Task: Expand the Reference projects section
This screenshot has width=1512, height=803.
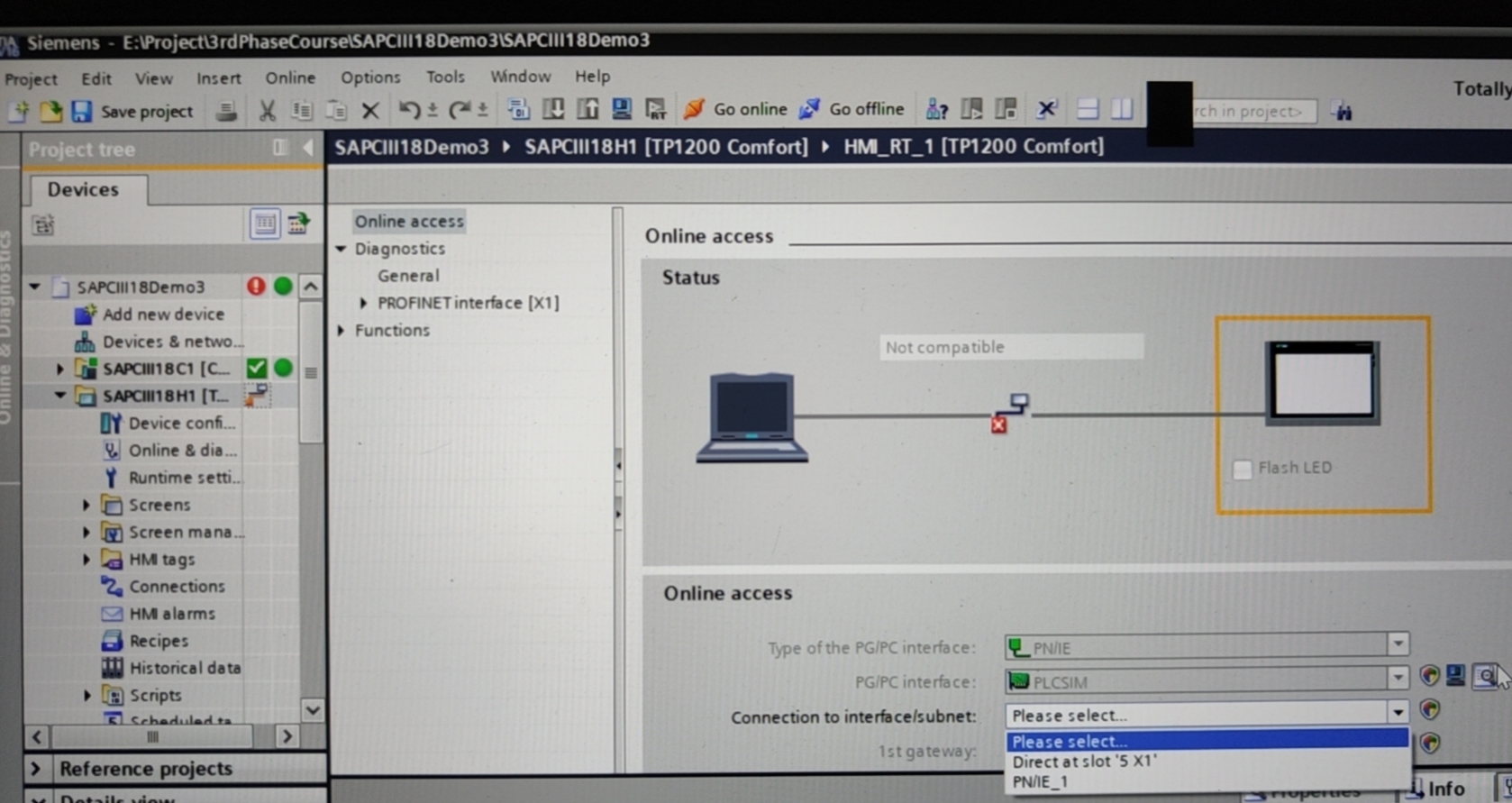Action: pyautogui.click(x=36, y=769)
